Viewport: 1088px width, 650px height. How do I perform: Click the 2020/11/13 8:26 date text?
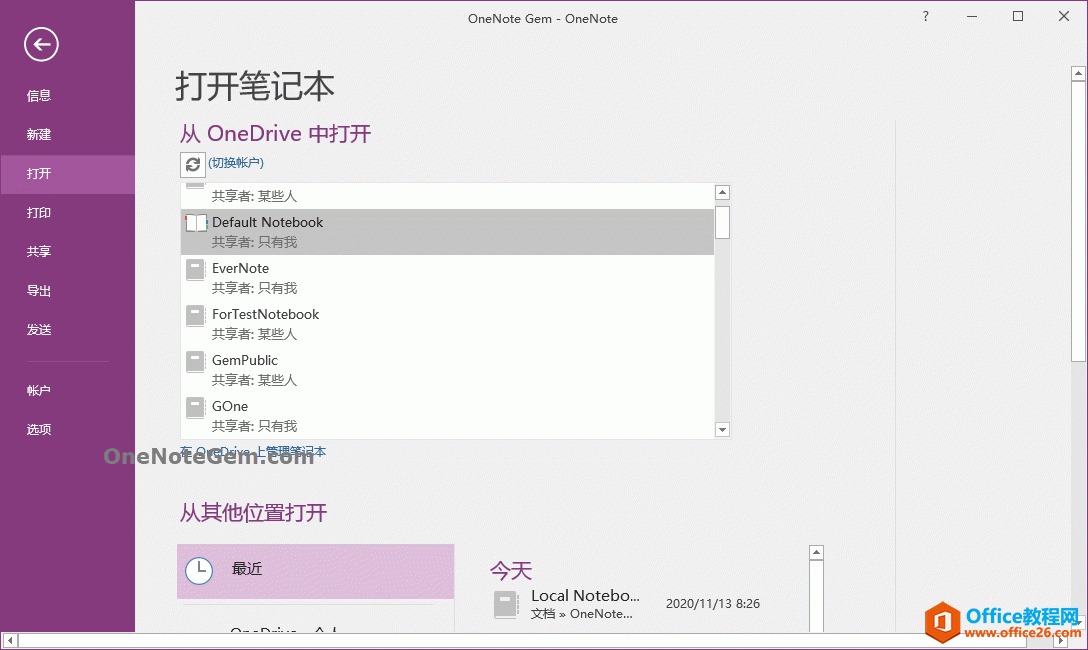pos(713,604)
